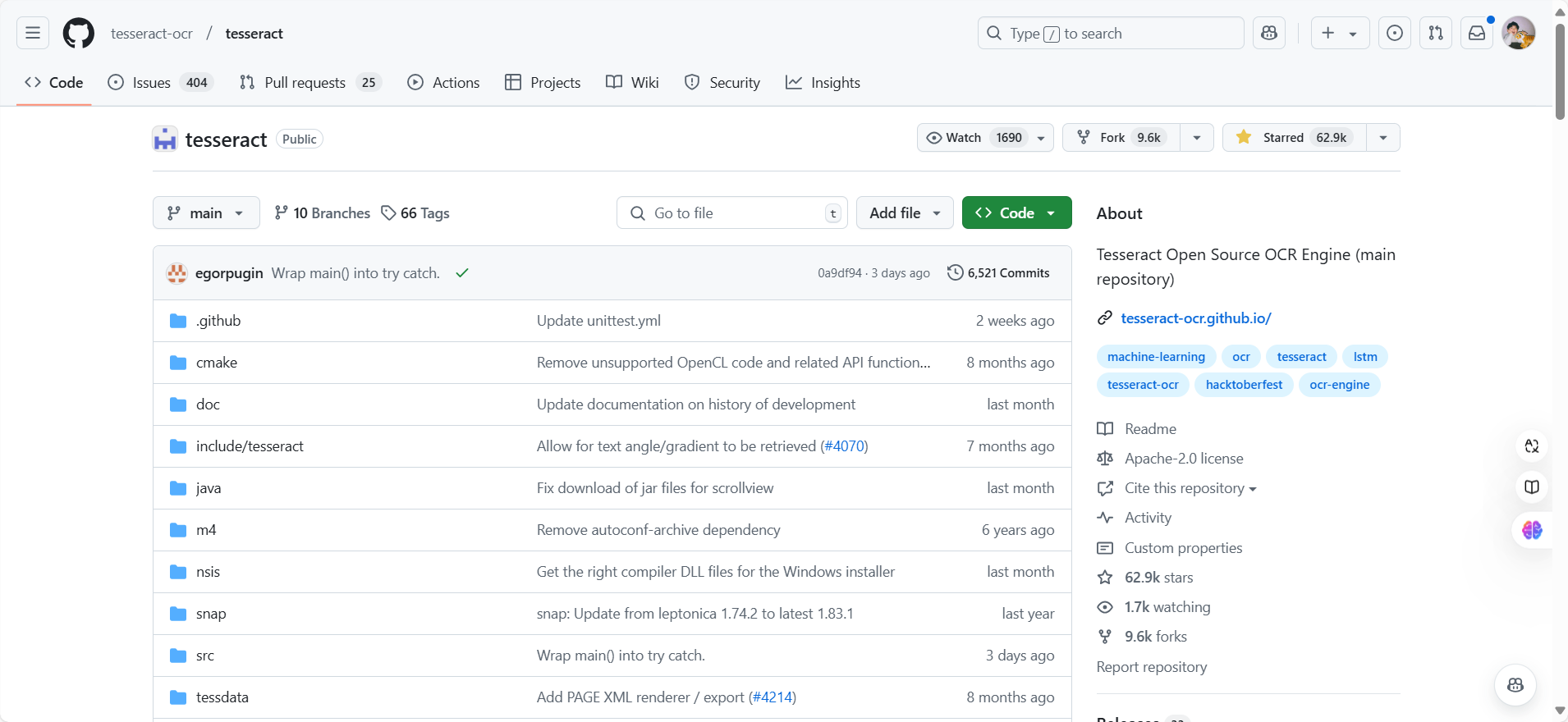Open the issues icon in header
The image size is (1568, 722).
click(x=1395, y=33)
